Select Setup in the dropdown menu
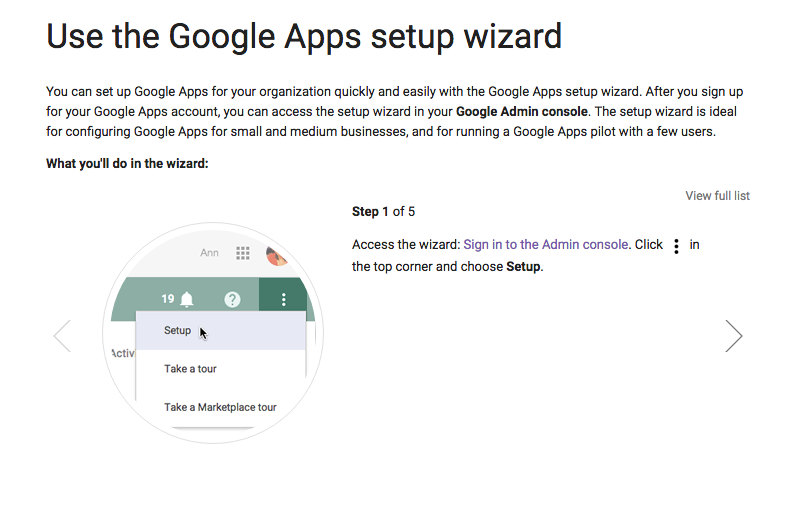This screenshot has width=792, height=507. (178, 331)
